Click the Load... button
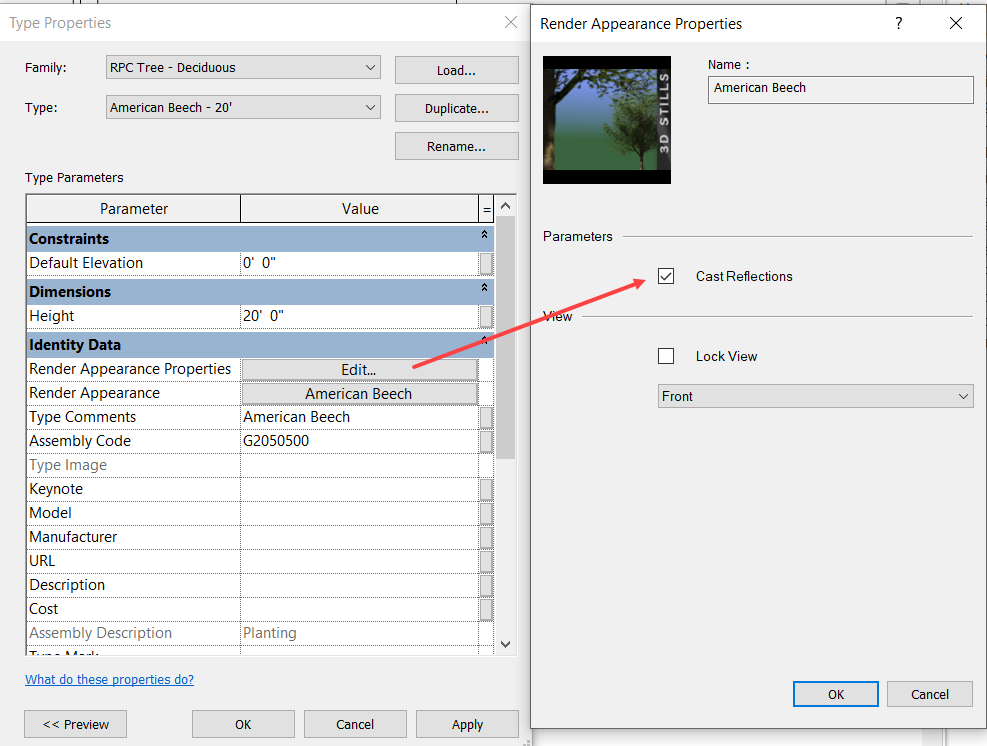987x746 pixels. pyautogui.click(x=456, y=71)
